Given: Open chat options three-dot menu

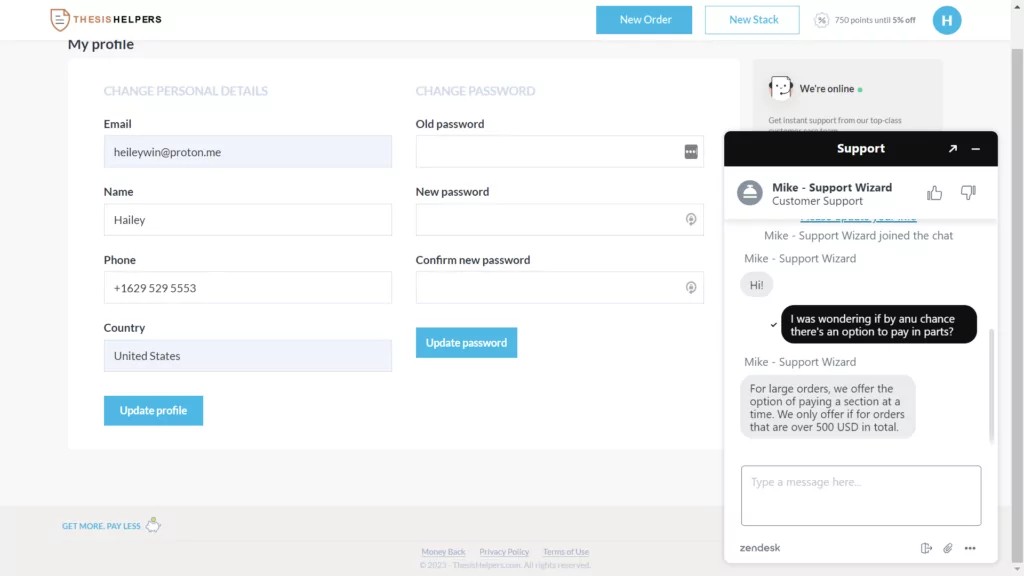Looking at the screenshot, I should click(x=970, y=548).
